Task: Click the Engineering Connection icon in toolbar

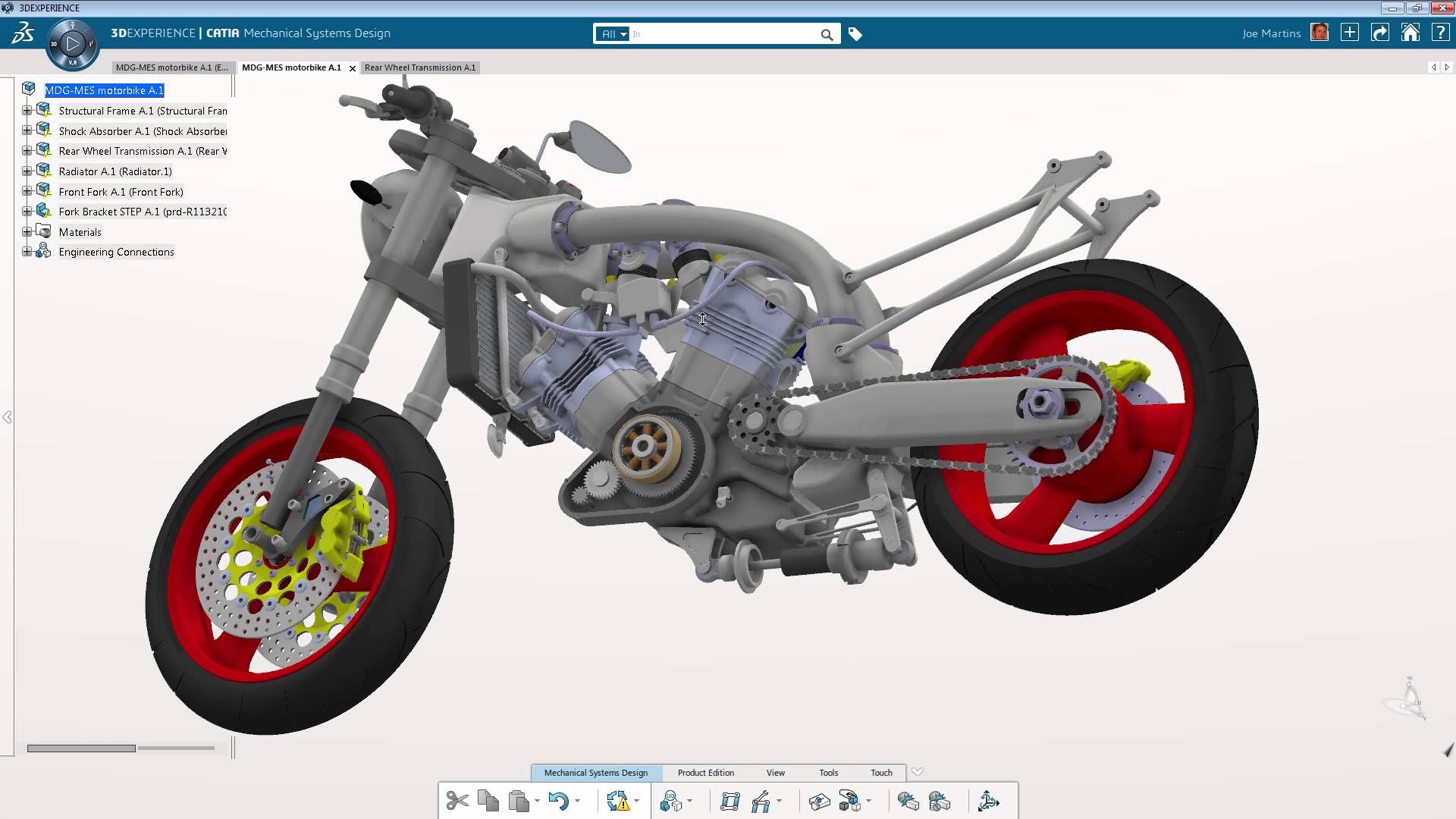Action: tap(671, 801)
